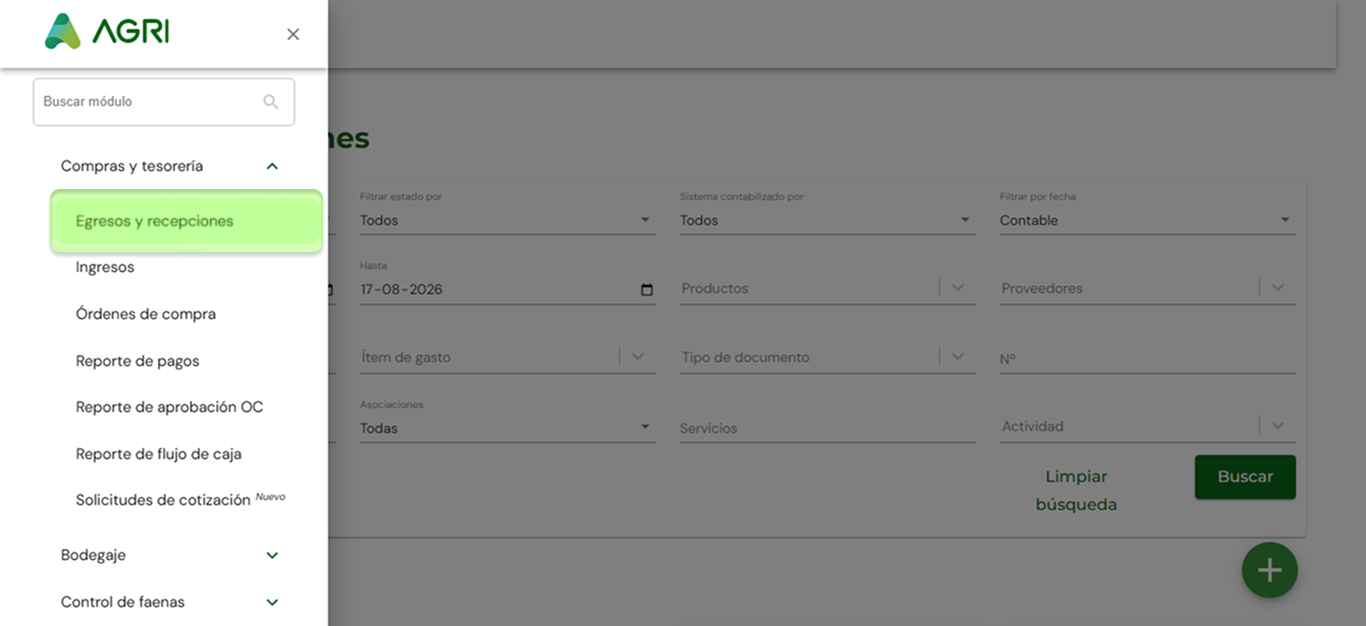
Task: Click the Servicios input field
Action: pyautogui.click(x=828, y=428)
